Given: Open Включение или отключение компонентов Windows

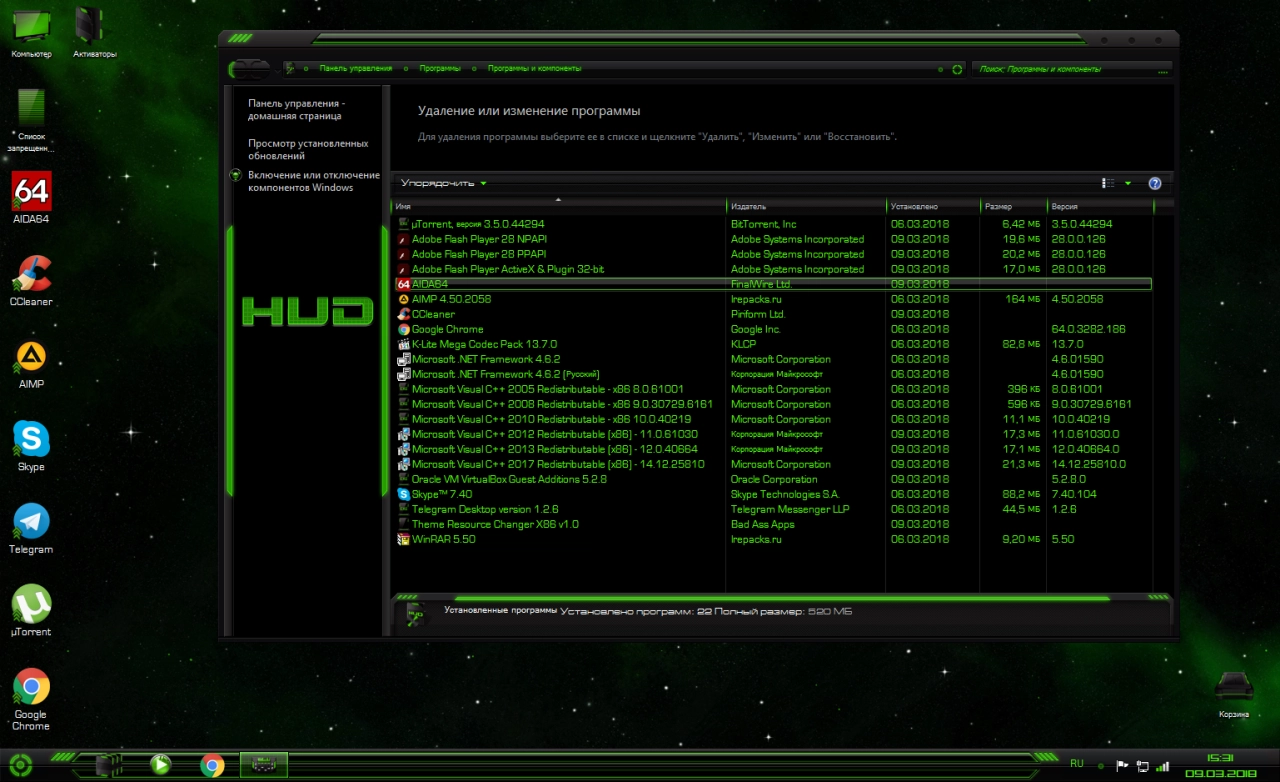Looking at the screenshot, I should tap(314, 181).
